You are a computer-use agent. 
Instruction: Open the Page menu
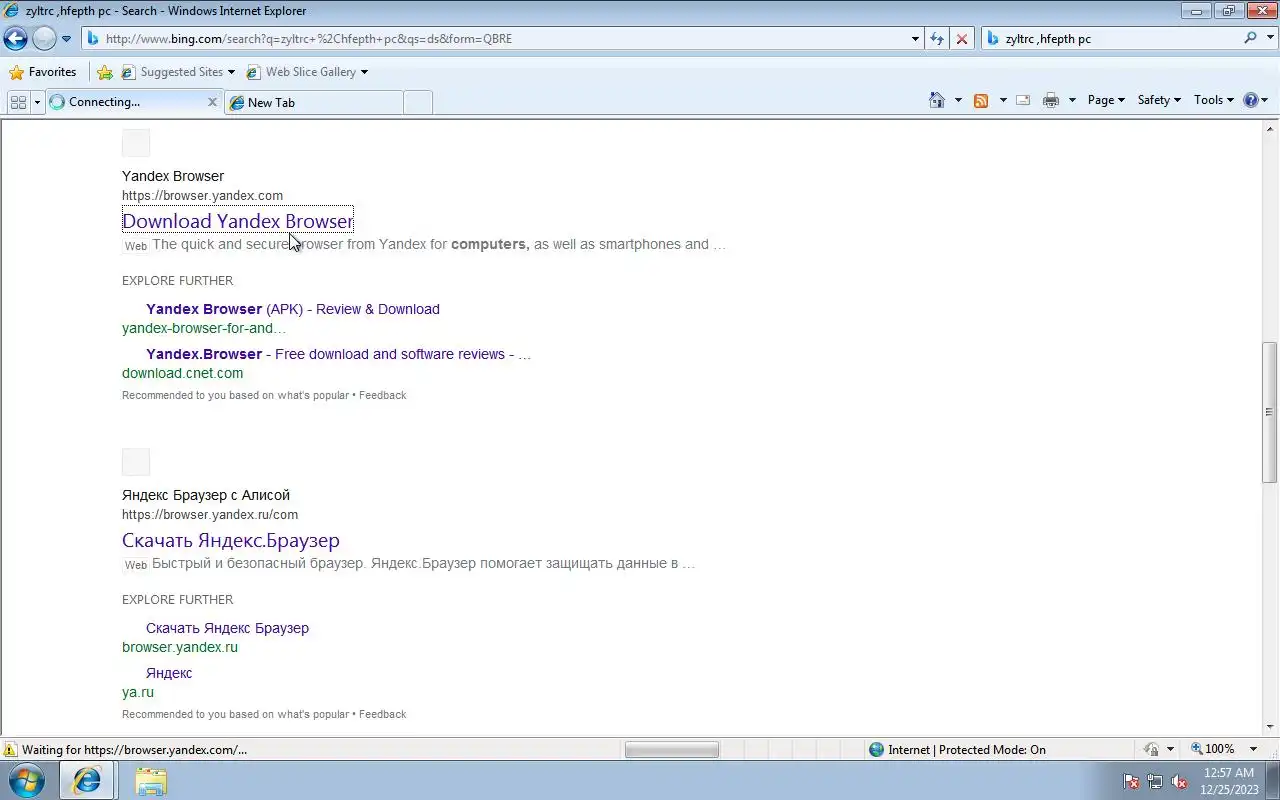[x=1106, y=100]
